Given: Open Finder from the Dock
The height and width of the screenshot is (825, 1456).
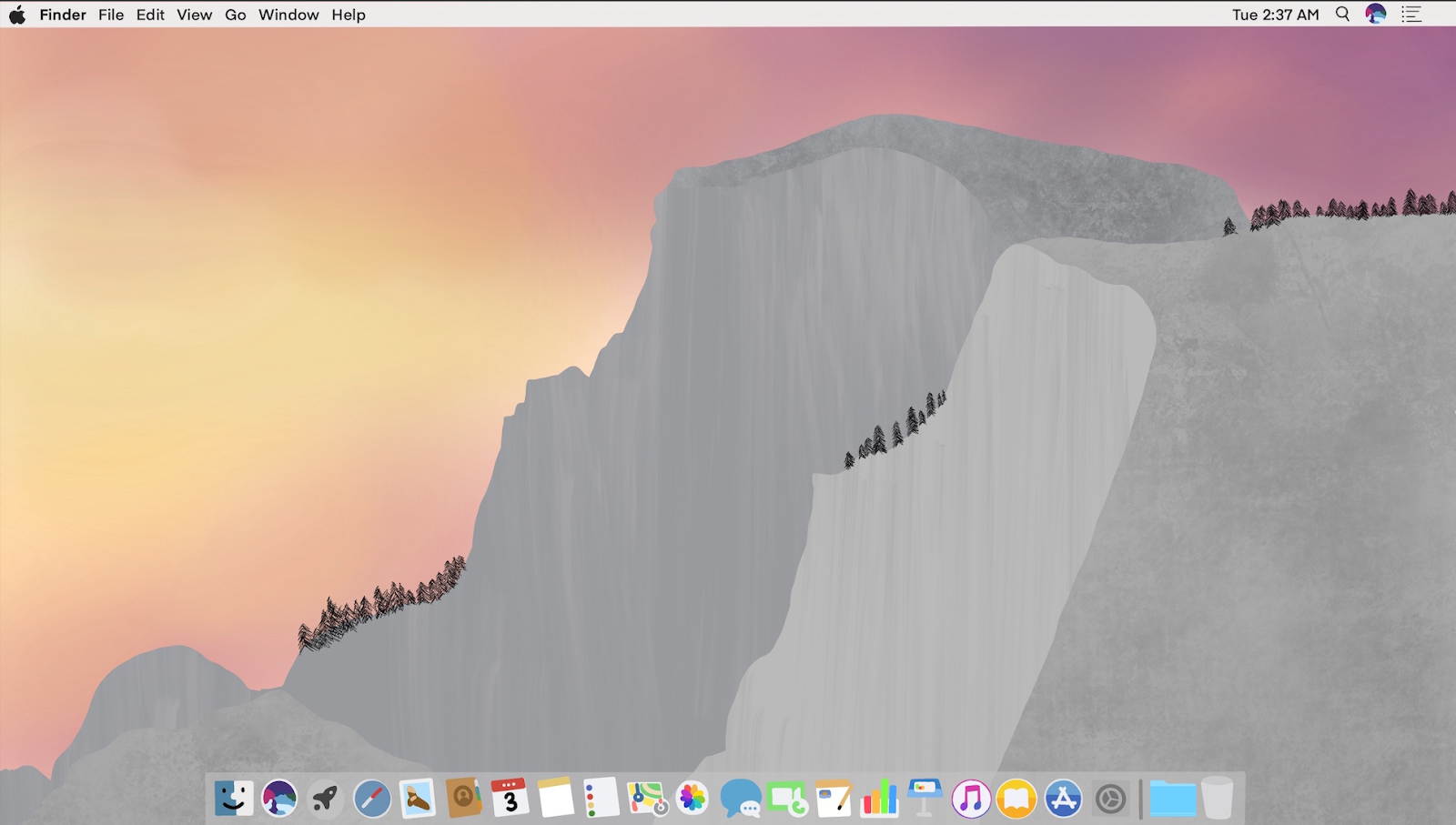Looking at the screenshot, I should click(x=234, y=799).
